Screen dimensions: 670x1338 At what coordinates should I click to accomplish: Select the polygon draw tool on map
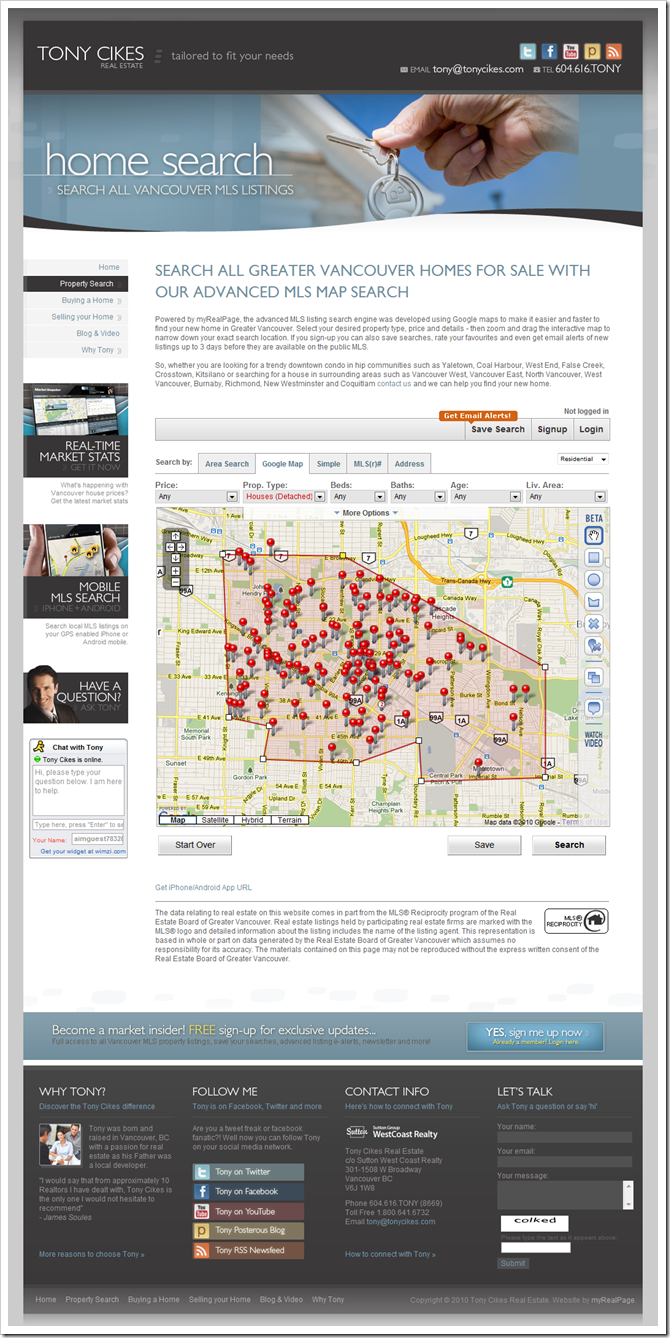click(x=594, y=602)
